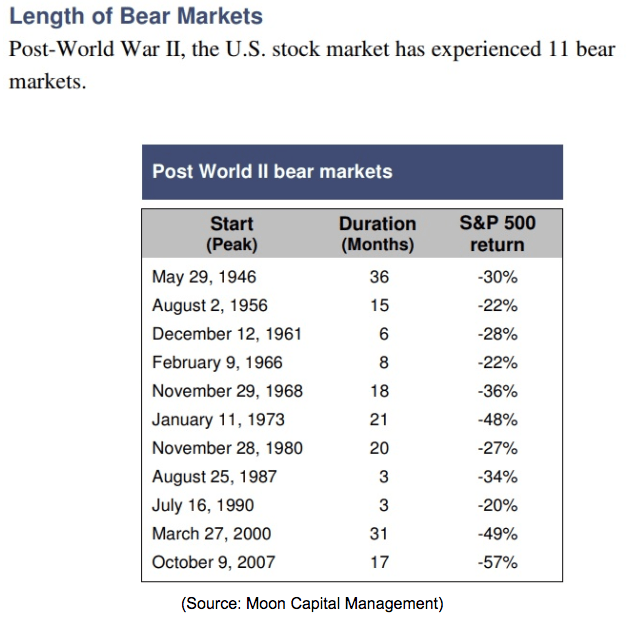Click the 'Duration (Months)' column header
627x622 pixels.
377,234
